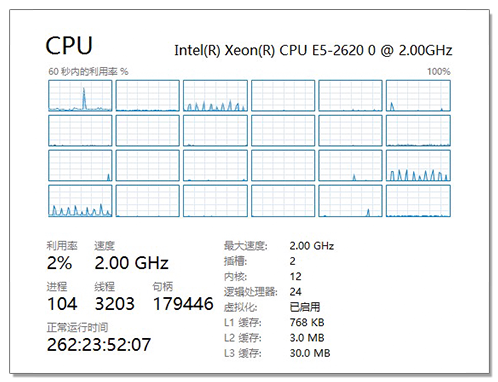Image resolution: width=498 pixels, height=382 pixels.
Task: Click the 179446 handles count
Action: 183,304
